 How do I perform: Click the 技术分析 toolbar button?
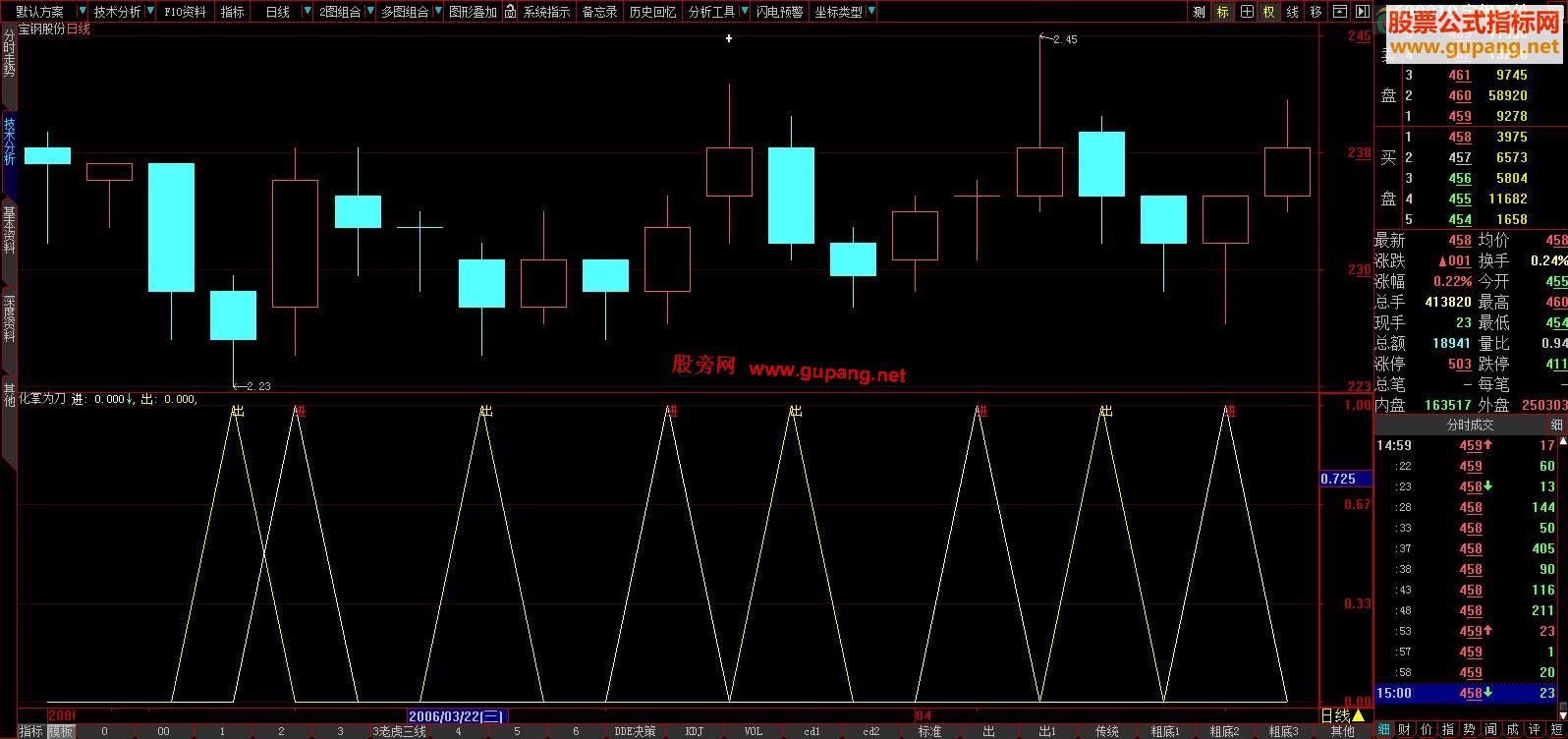point(118,12)
